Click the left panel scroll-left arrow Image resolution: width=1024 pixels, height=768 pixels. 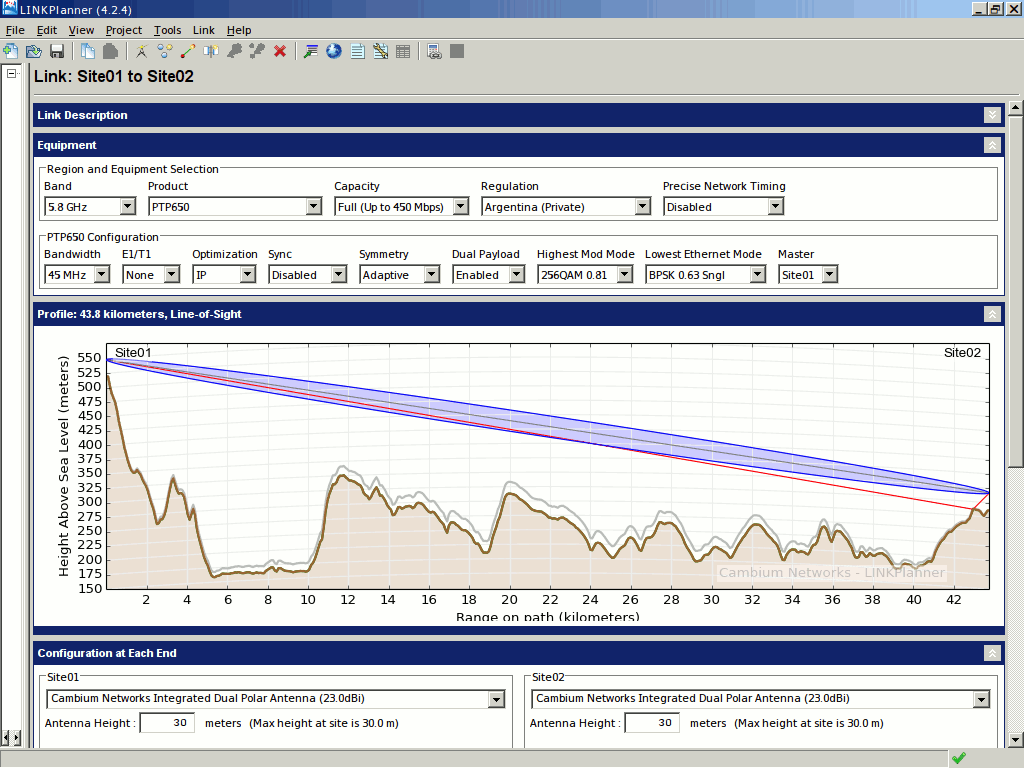click(x=5, y=738)
